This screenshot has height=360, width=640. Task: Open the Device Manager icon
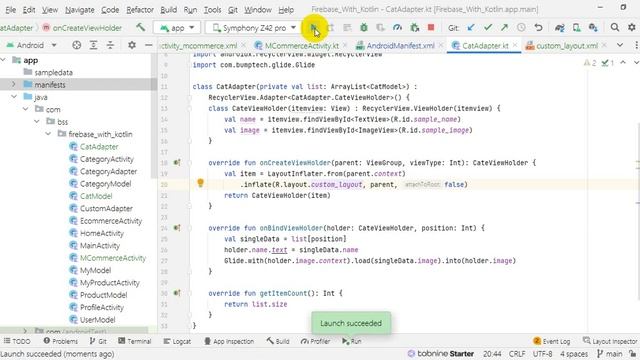pos(576,28)
